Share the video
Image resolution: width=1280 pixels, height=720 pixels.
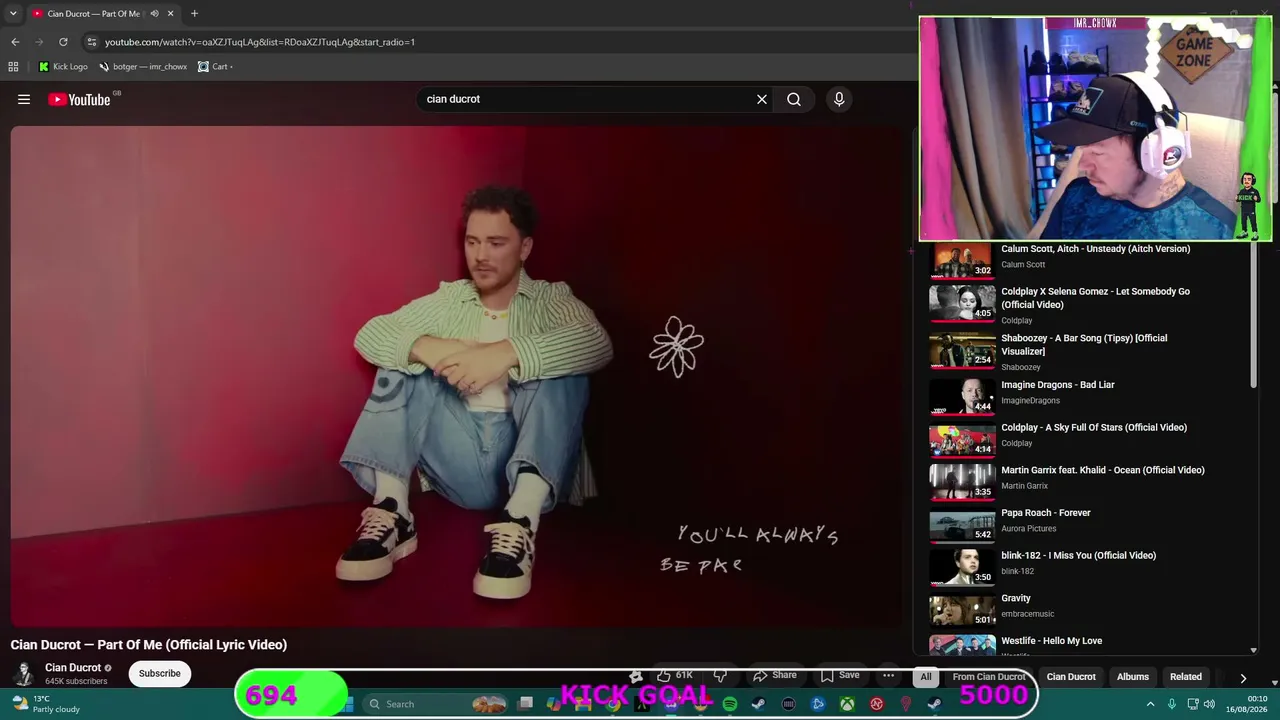[775, 675]
